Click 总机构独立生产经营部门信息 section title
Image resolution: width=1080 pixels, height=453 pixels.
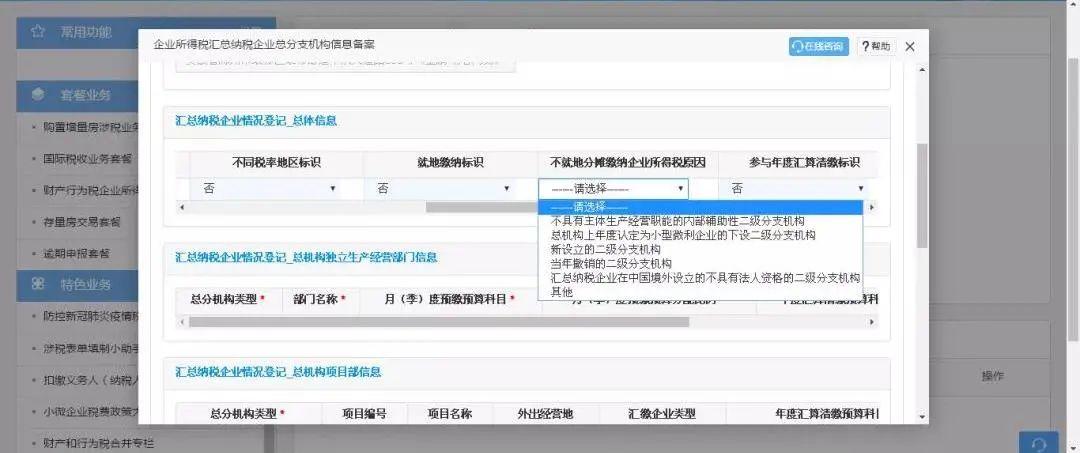pos(306,257)
